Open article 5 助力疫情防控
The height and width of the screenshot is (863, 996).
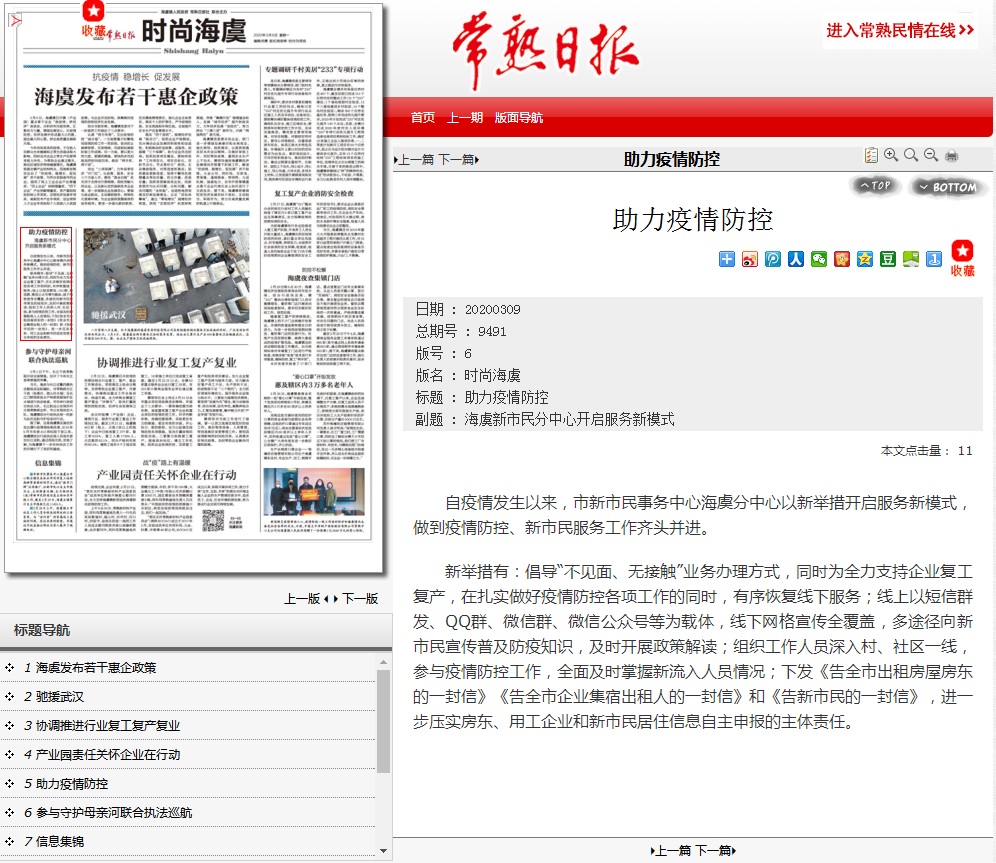pyautogui.click(x=72, y=784)
